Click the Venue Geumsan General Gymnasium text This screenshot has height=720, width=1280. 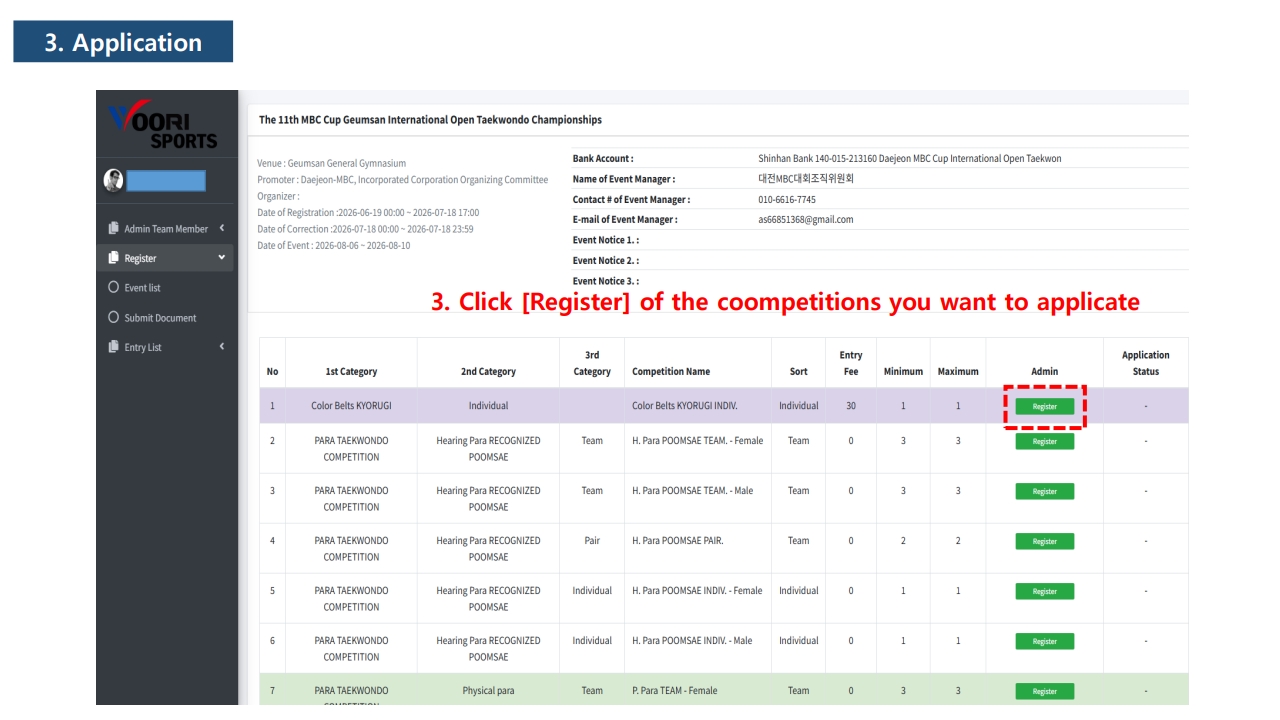[x=331, y=163]
